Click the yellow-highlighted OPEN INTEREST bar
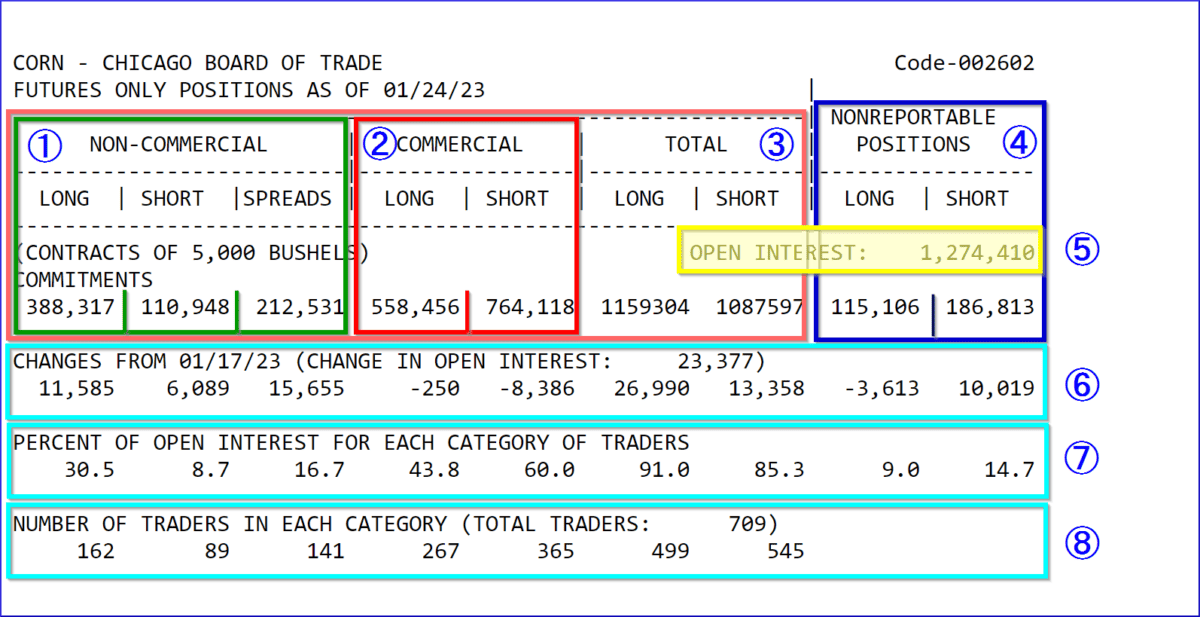Viewport: 1200px width, 617px height. pos(861,252)
